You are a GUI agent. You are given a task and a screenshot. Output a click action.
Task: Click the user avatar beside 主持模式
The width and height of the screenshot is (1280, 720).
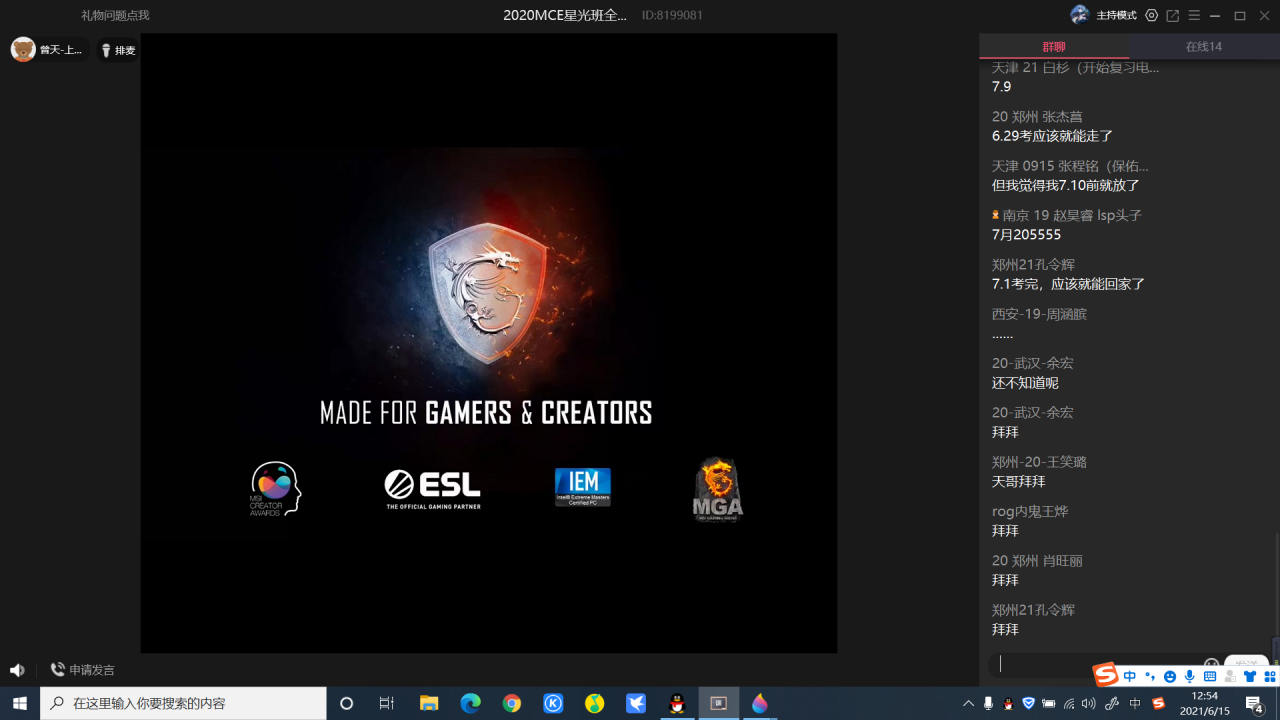(x=1080, y=15)
